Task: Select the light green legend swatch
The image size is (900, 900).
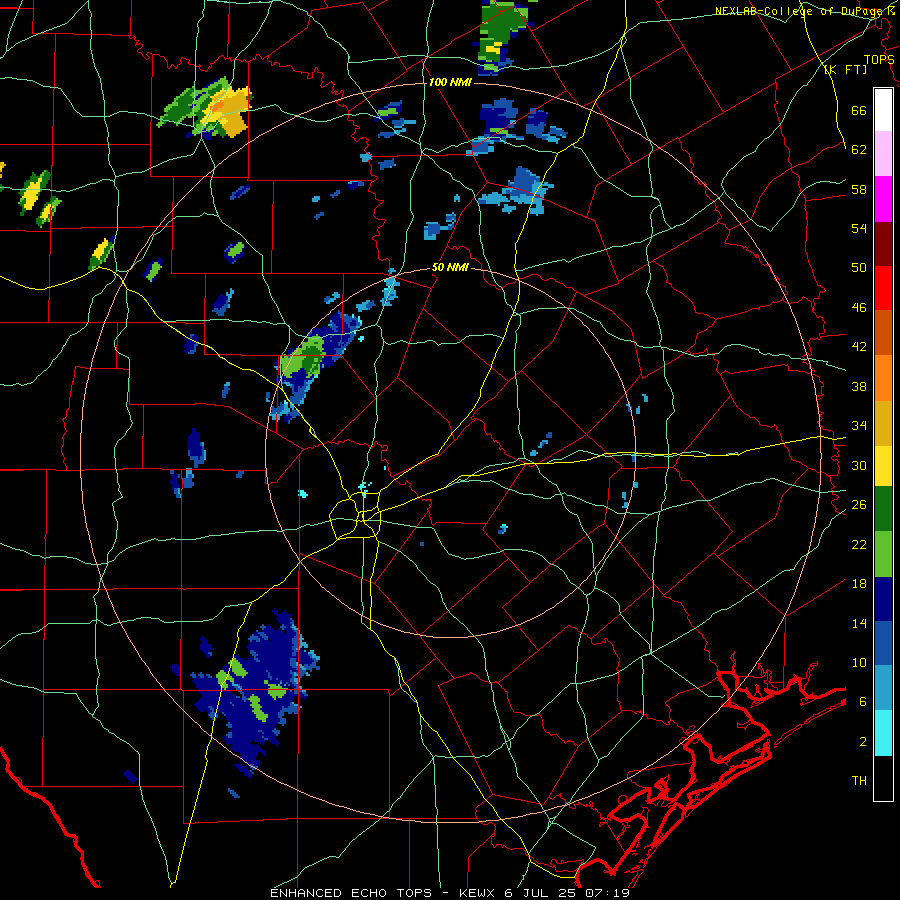Action: pos(883,554)
